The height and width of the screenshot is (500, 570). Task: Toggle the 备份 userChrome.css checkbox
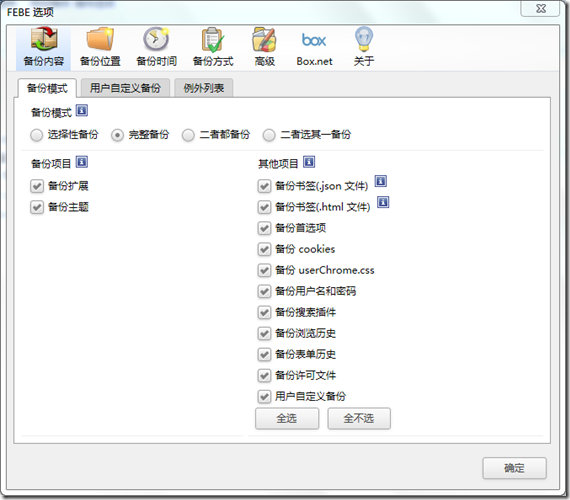tap(264, 271)
